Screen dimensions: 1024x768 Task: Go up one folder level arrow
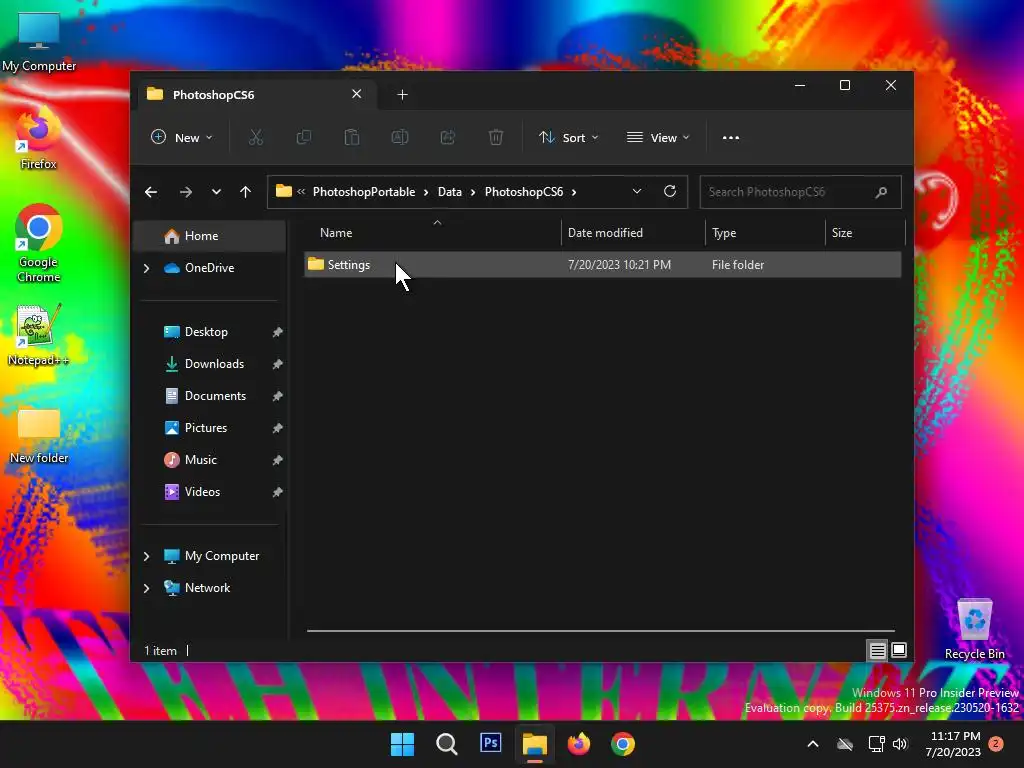pyautogui.click(x=245, y=192)
